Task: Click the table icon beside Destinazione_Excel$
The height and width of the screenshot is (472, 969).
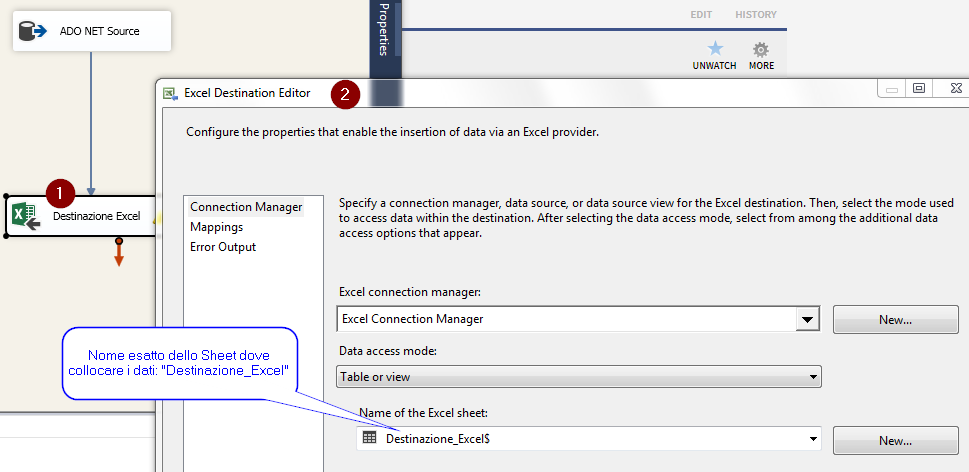Action: pos(370,438)
